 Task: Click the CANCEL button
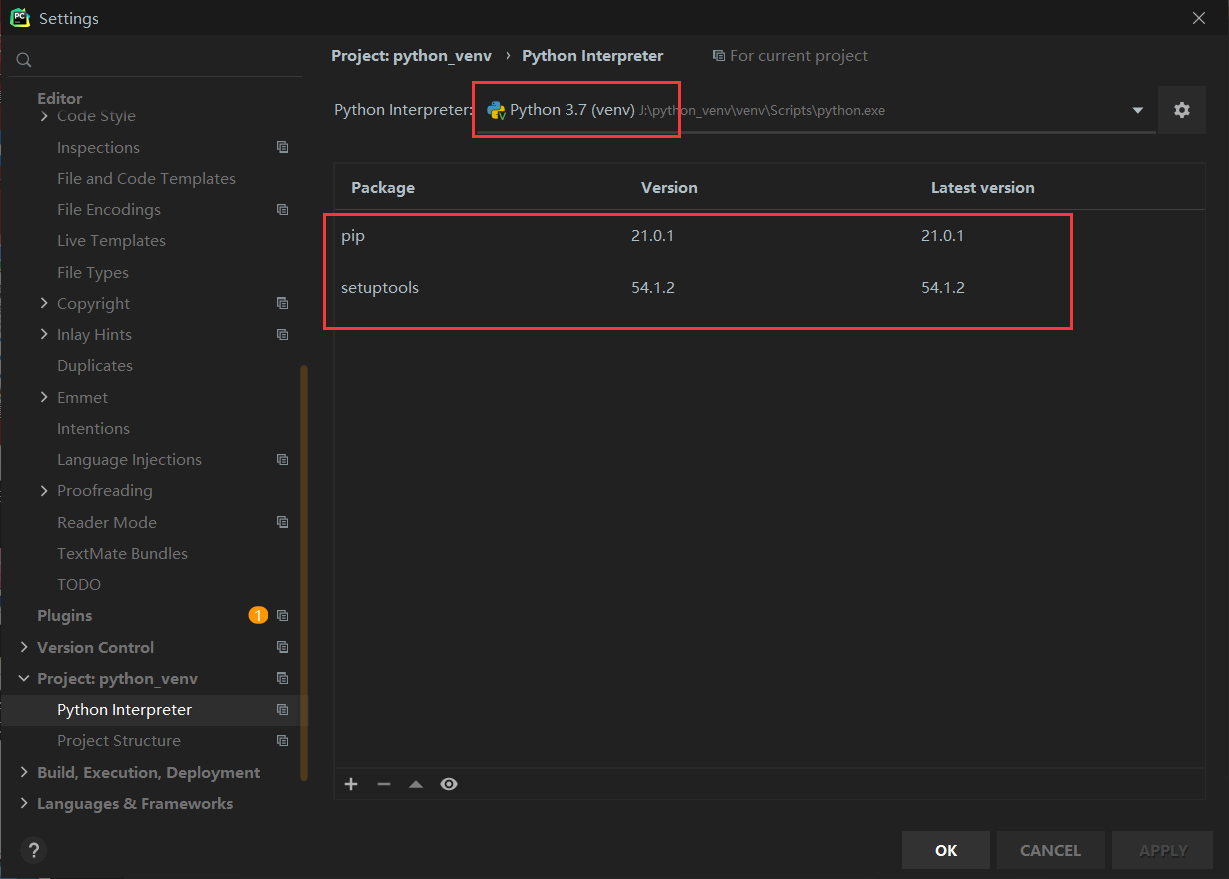[x=1050, y=850]
